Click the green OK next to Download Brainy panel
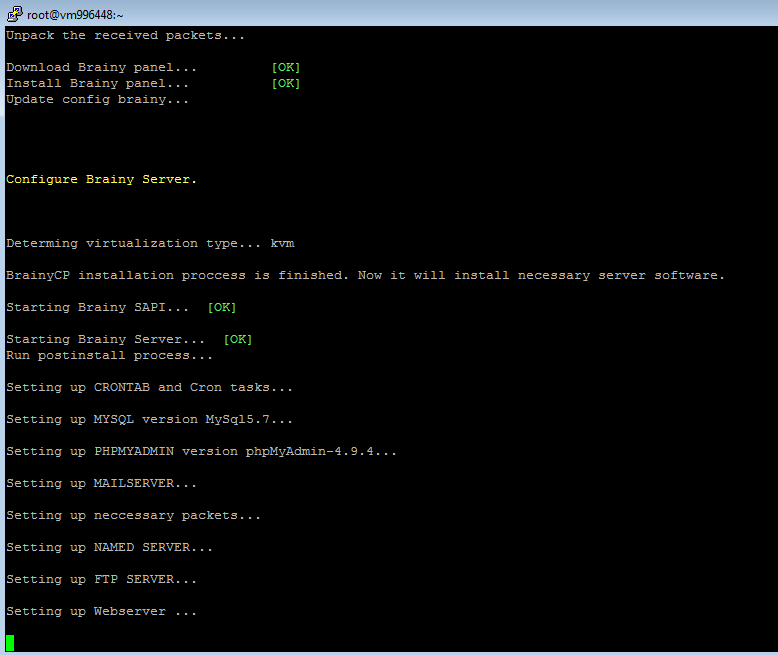Screen dimensions: 778x655 click(x=285, y=68)
